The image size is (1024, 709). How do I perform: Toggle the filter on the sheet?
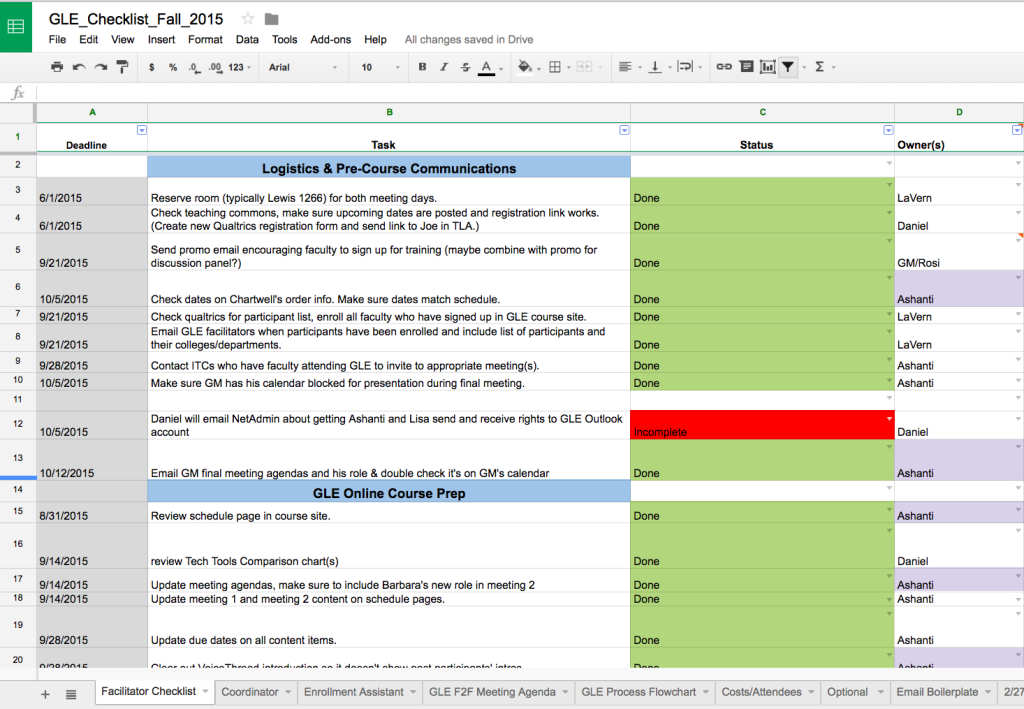coord(788,67)
